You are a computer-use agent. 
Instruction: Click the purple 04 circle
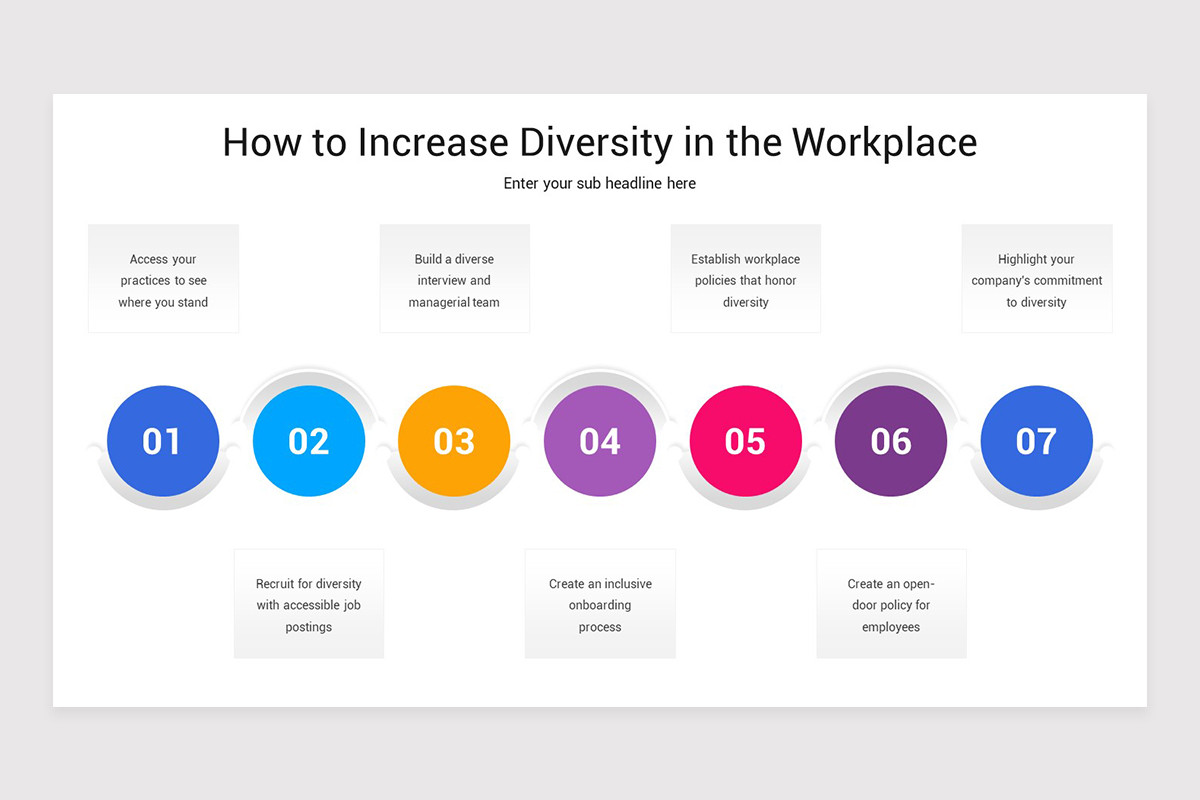[x=600, y=441]
